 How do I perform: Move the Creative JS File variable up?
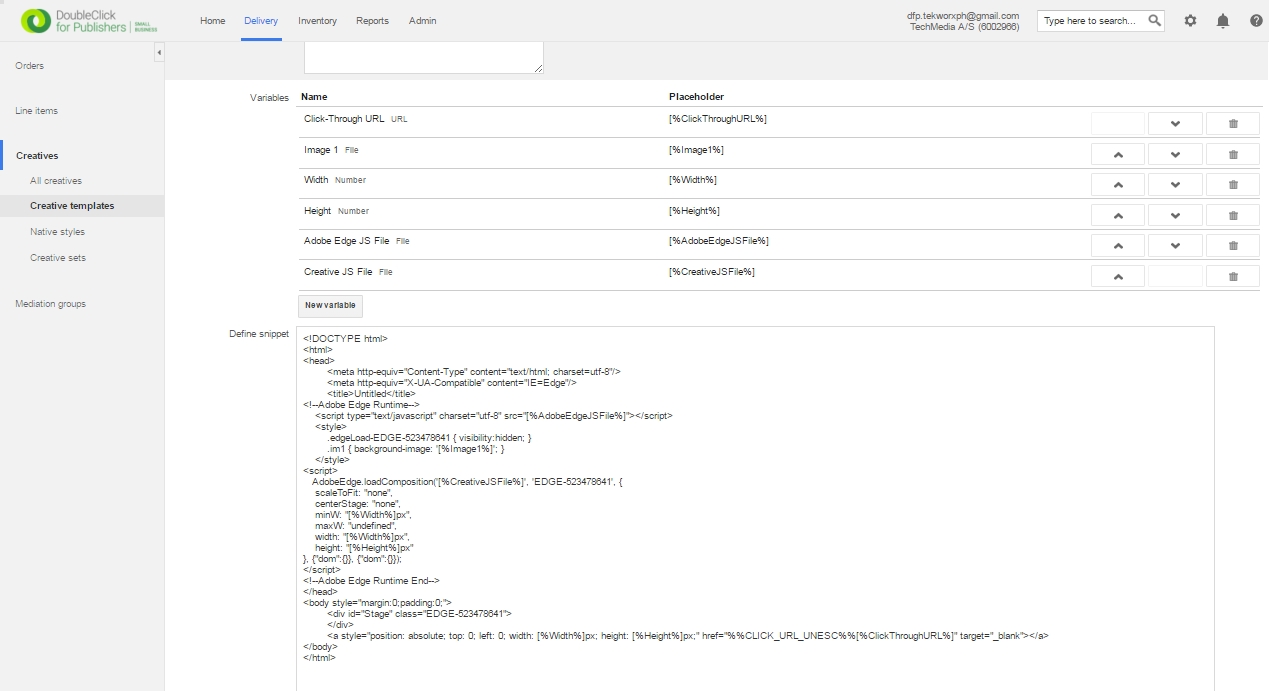click(x=1118, y=276)
